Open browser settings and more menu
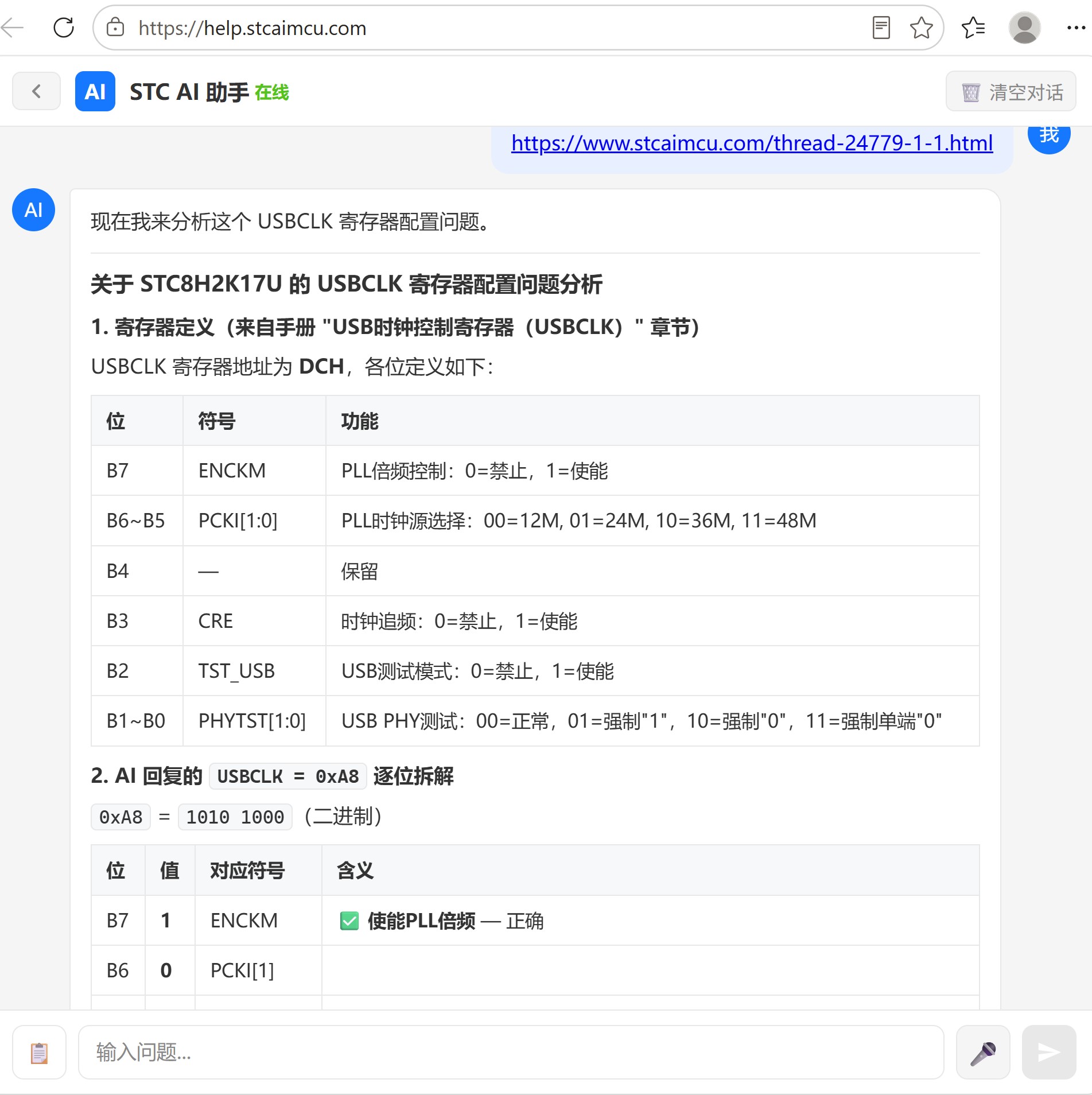1092x1095 pixels. point(1075,28)
